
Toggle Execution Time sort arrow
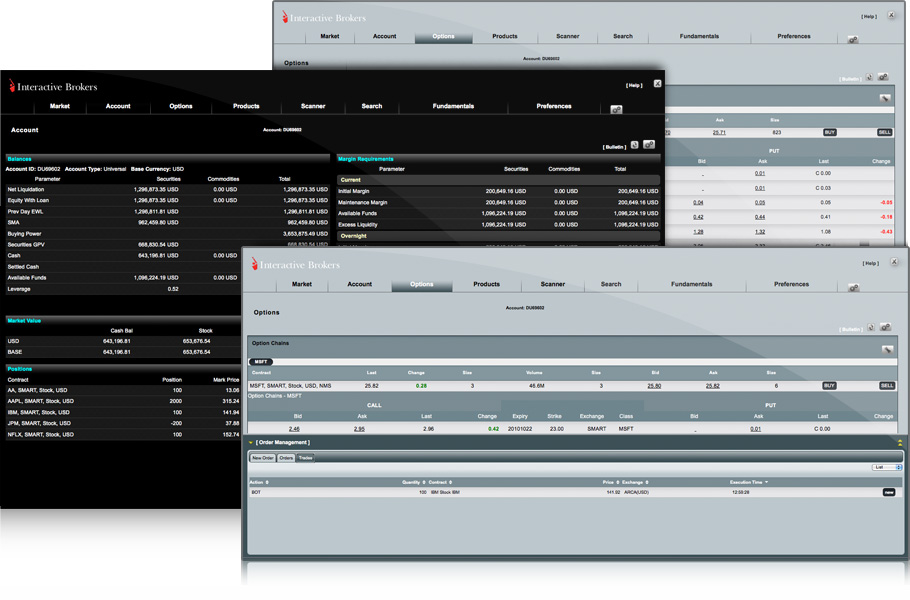tap(767, 482)
